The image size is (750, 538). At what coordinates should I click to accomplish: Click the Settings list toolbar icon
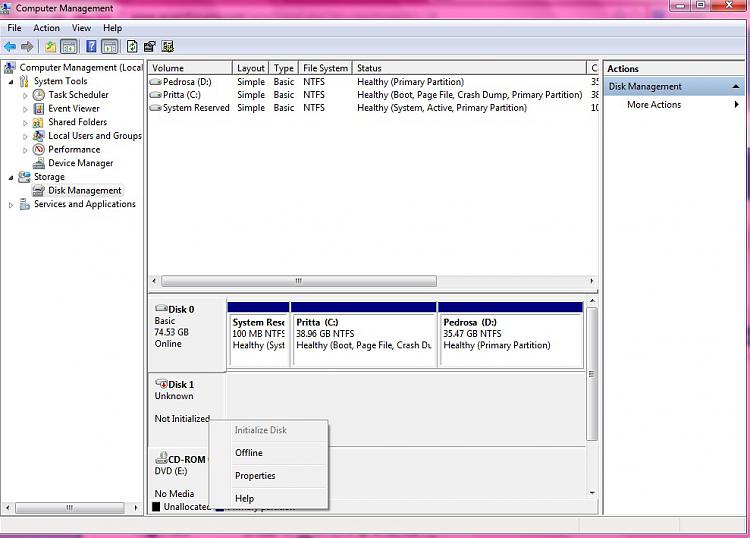pyautogui.click(x=167, y=47)
